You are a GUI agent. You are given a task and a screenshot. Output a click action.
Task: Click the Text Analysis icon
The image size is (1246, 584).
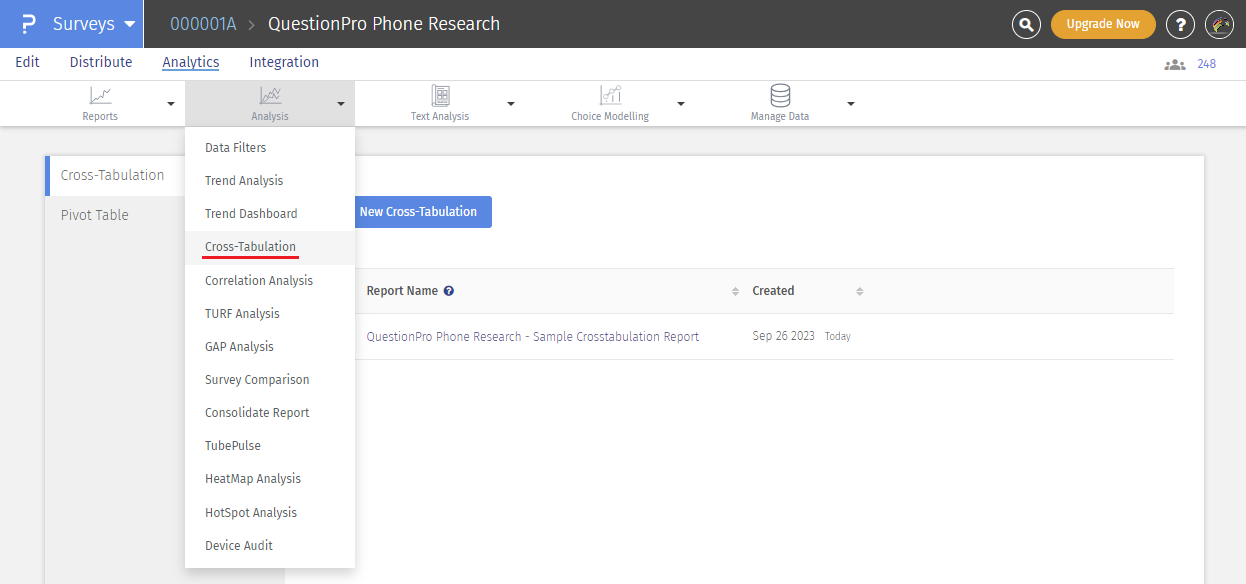pos(440,96)
